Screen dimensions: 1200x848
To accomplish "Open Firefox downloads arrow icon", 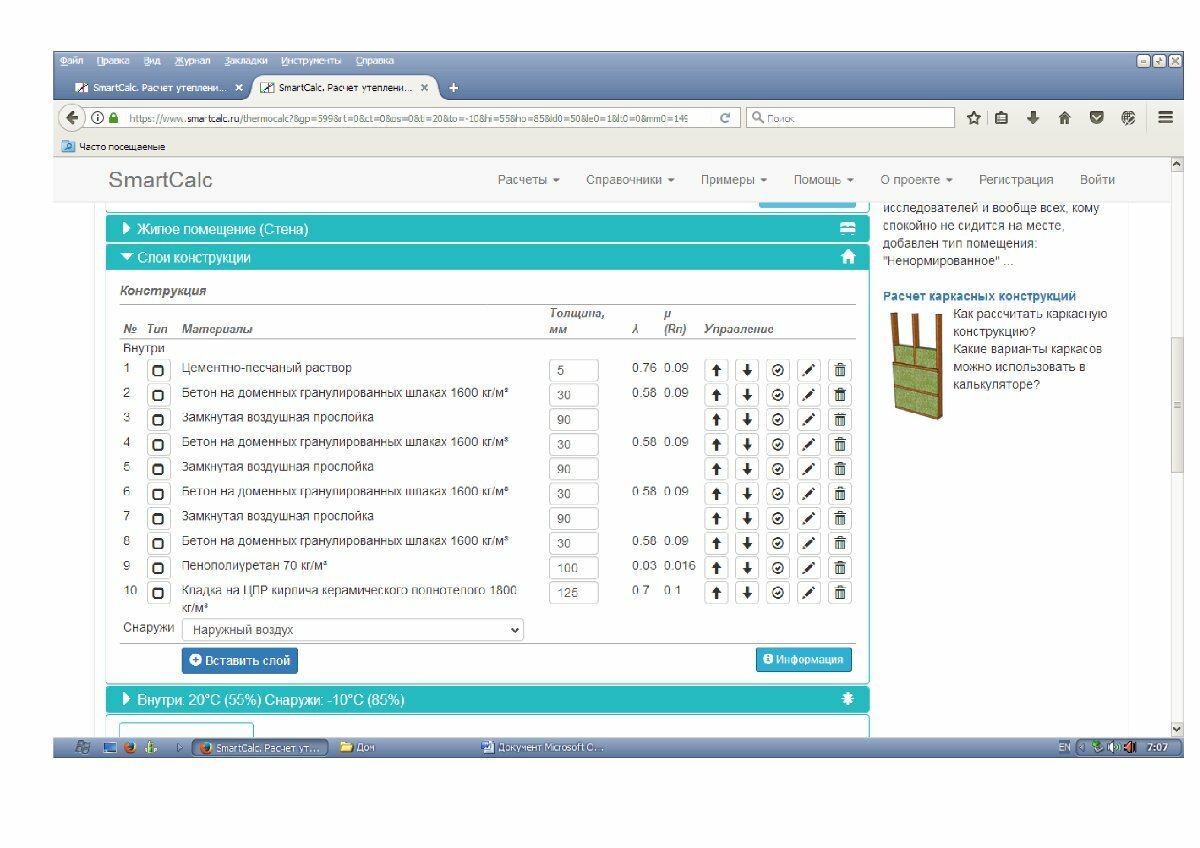I will point(1033,118).
